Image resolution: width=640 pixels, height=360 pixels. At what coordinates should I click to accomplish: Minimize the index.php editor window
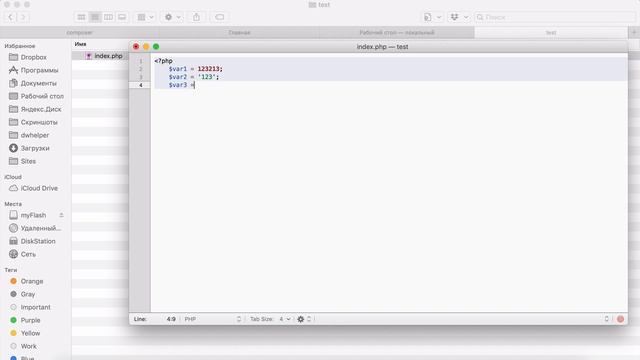point(146,47)
